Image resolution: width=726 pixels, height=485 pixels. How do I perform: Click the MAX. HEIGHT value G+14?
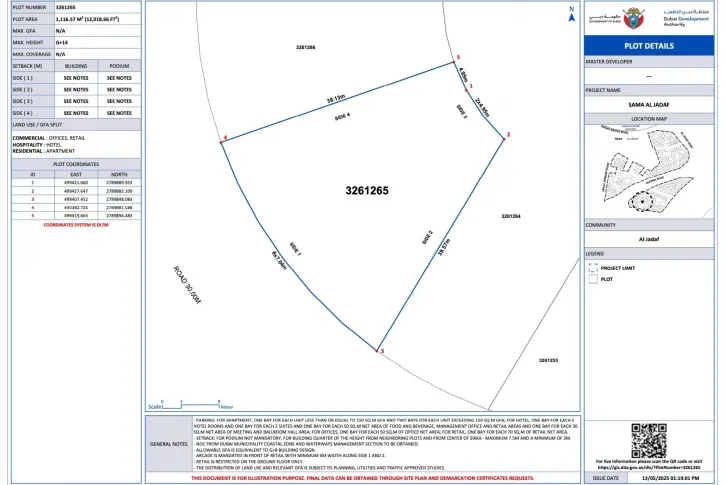click(62, 43)
